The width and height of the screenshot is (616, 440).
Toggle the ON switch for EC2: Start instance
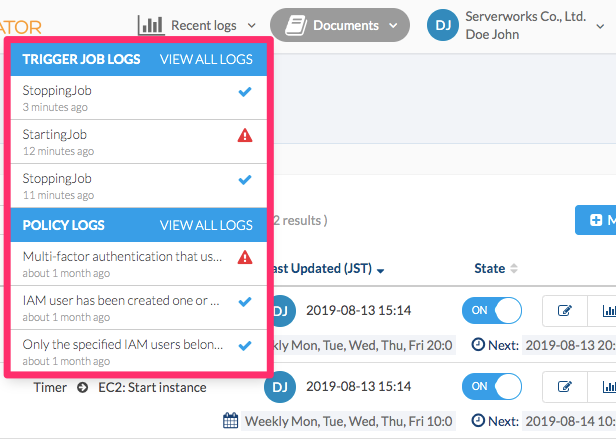(x=492, y=386)
